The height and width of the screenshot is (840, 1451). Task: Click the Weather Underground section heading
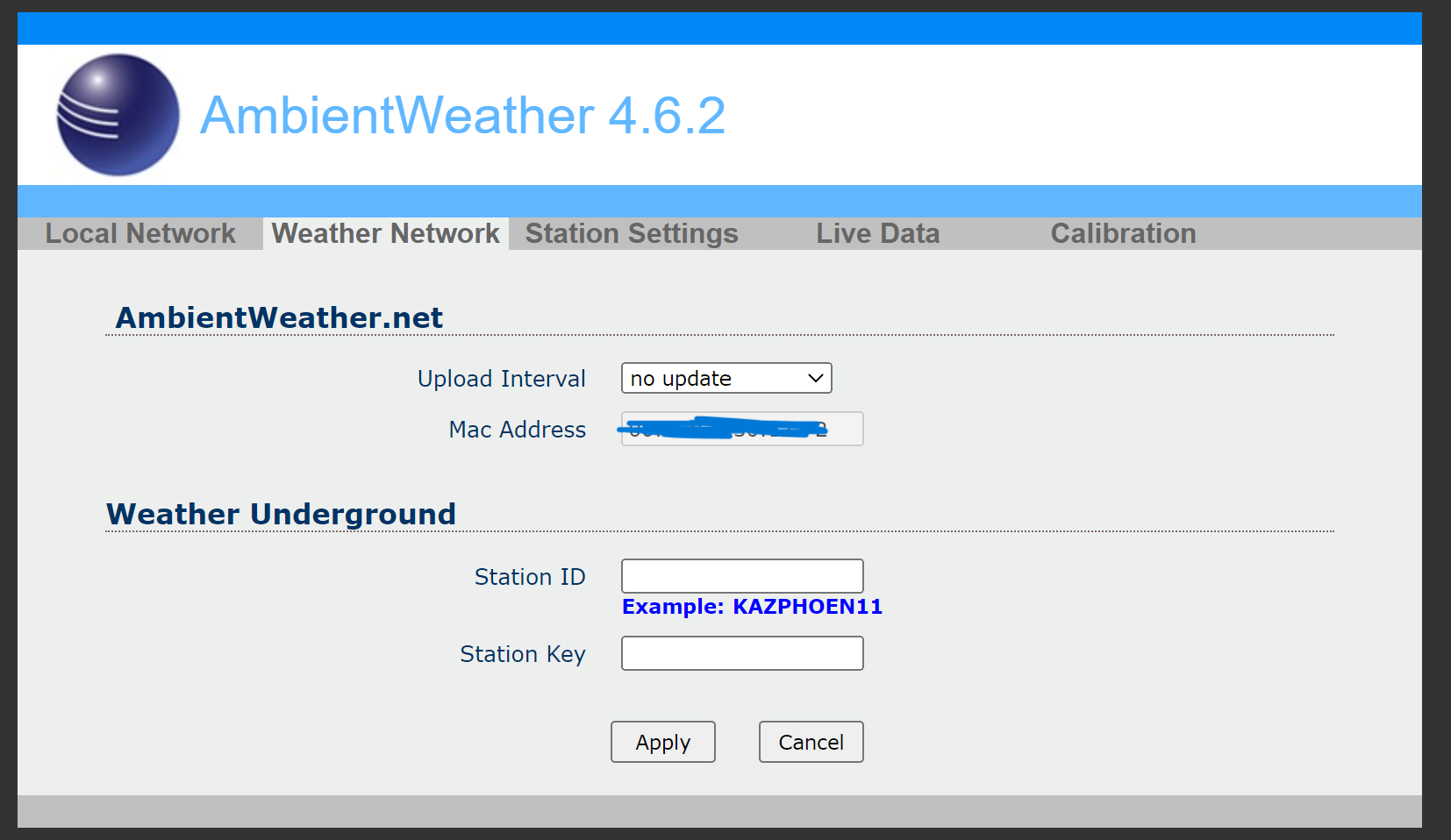coord(281,514)
